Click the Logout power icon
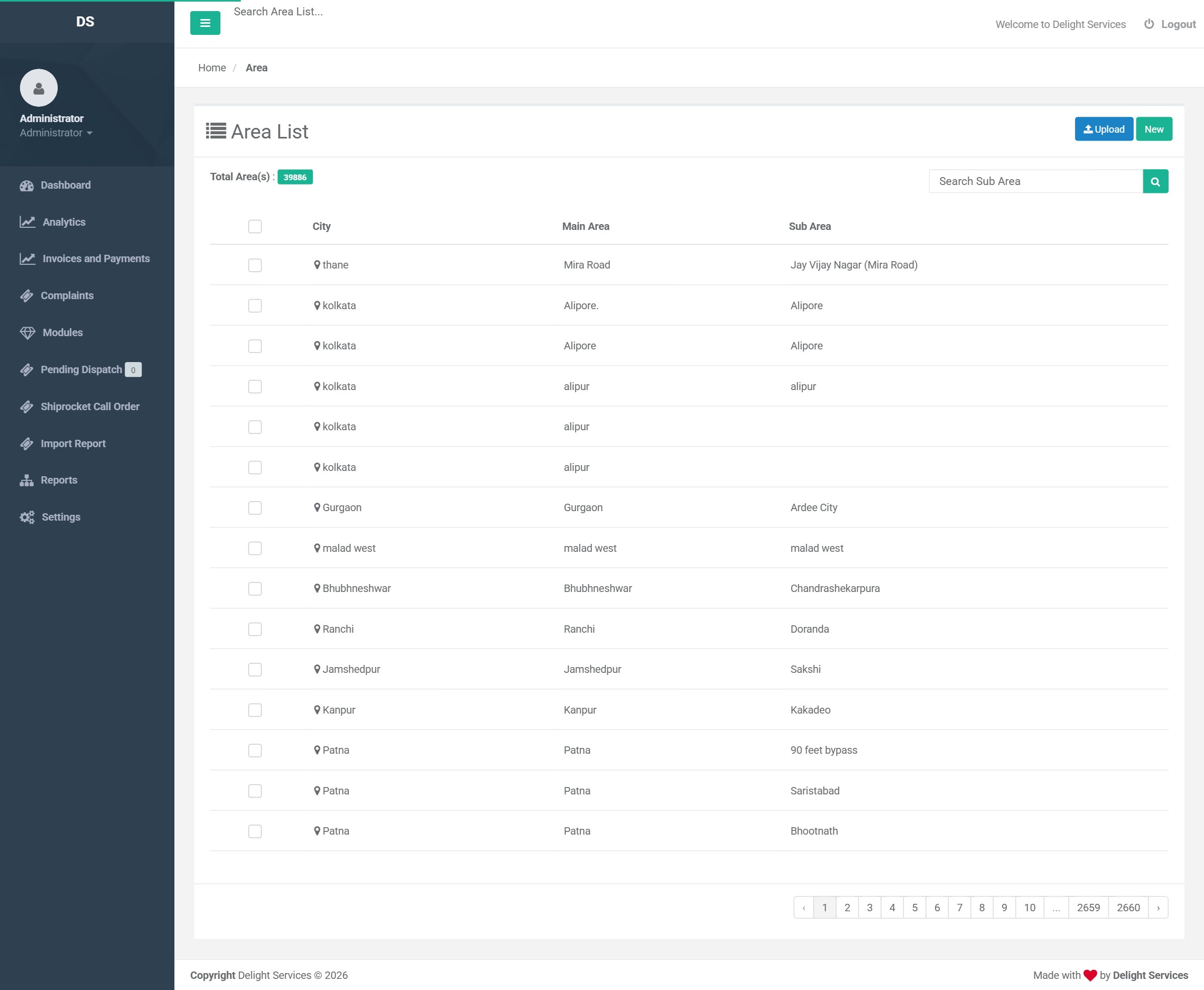 [1149, 24]
